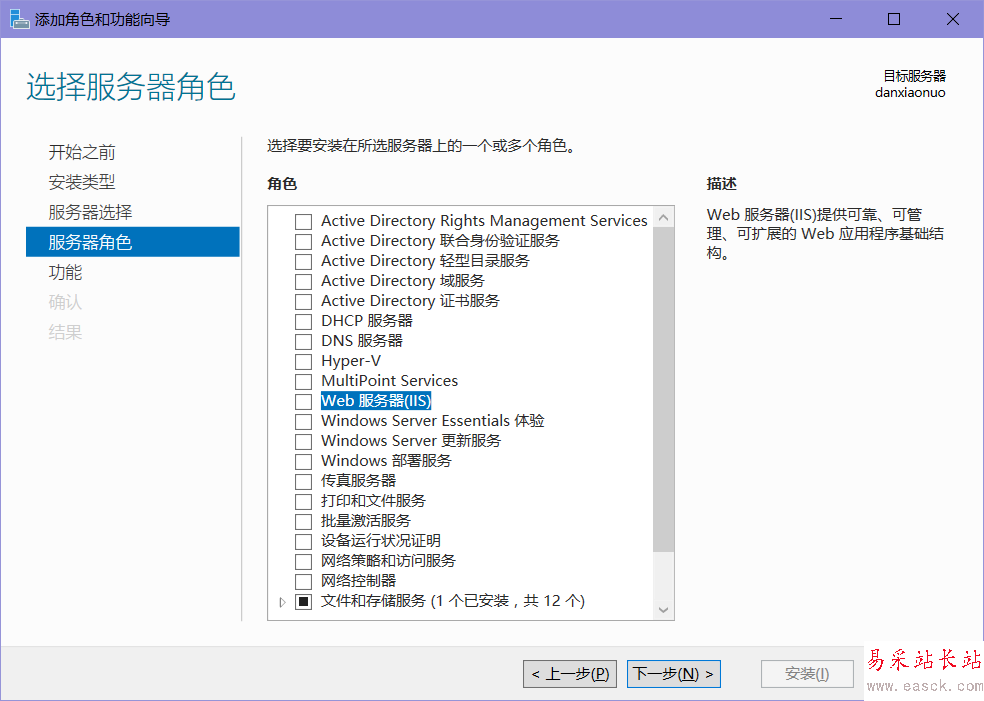
Task: Click 上一步(P) back button
Action: coord(570,674)
